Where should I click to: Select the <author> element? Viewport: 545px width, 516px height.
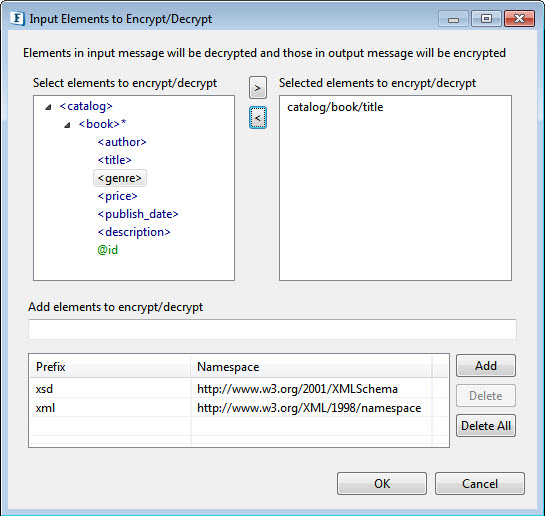pyautogui.click(x=122, y=142)
